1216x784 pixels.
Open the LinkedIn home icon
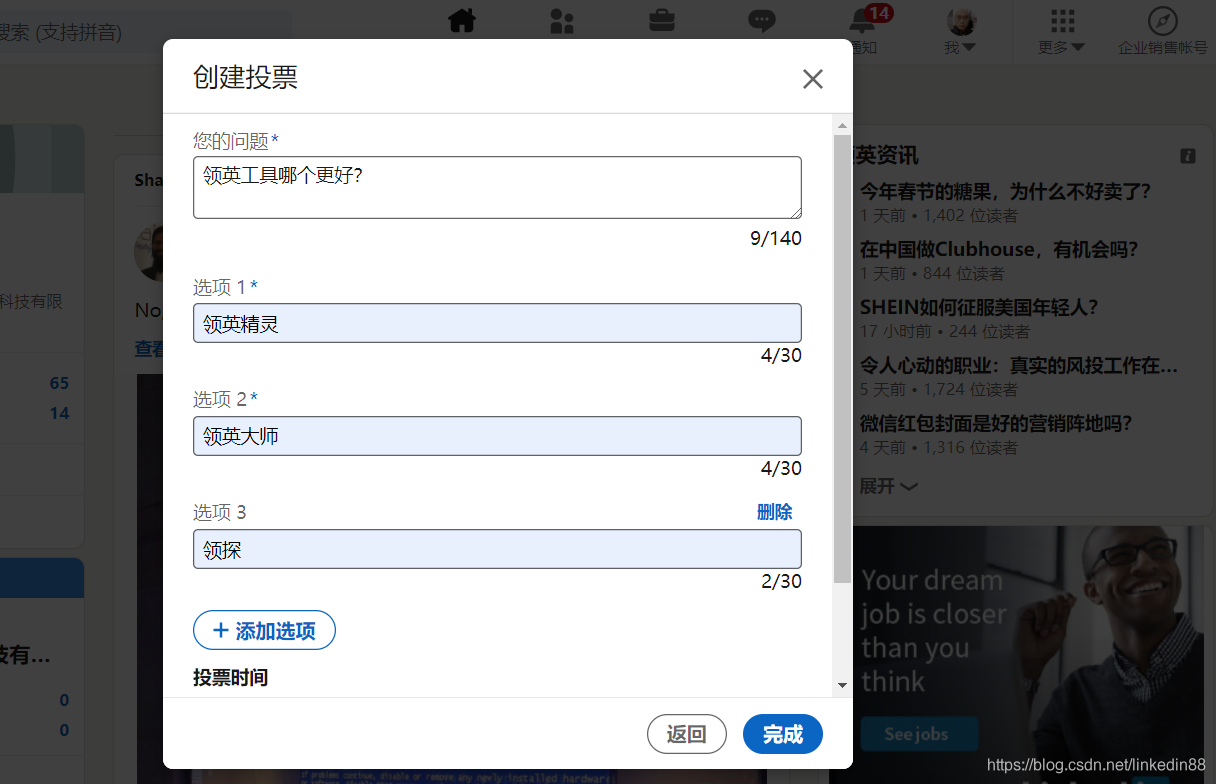(x=462, y=21)
